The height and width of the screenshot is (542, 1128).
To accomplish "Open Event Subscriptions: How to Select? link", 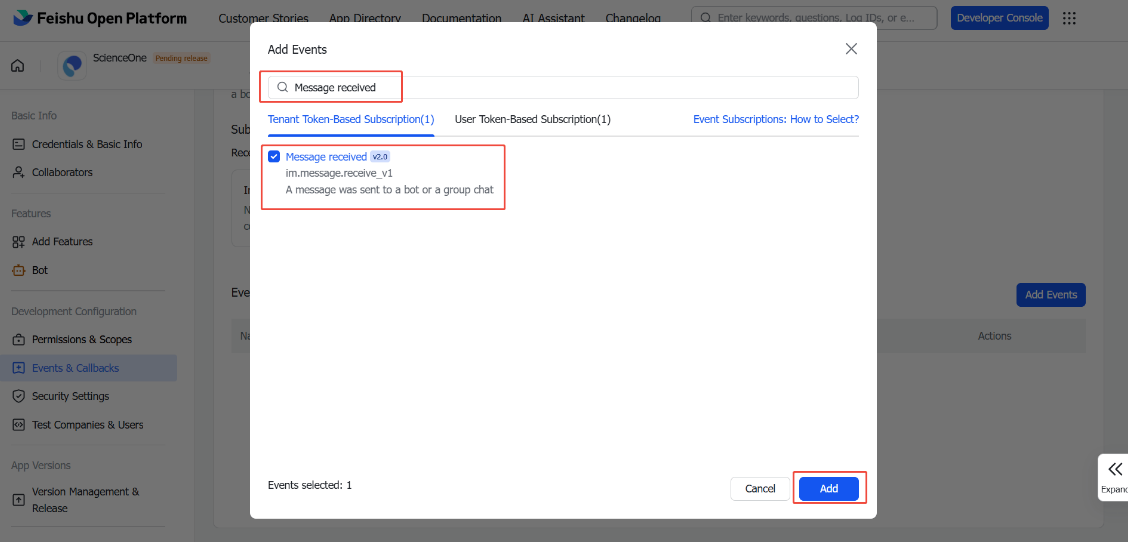I will pos(776,119).
